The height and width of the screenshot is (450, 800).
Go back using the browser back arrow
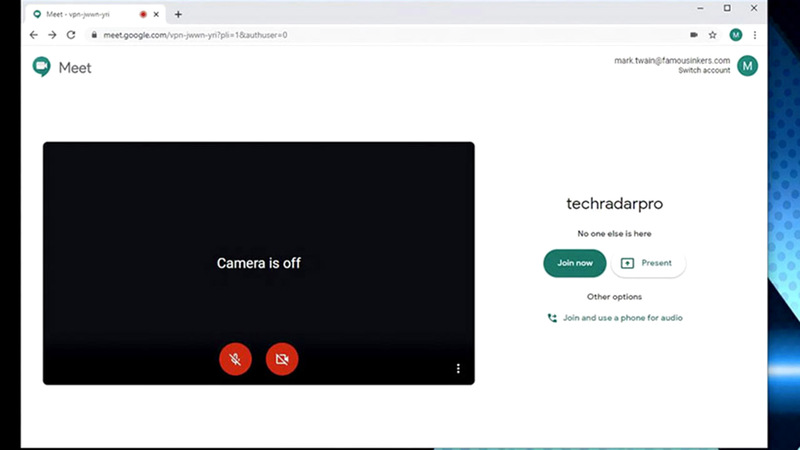(x=34, y=35)
